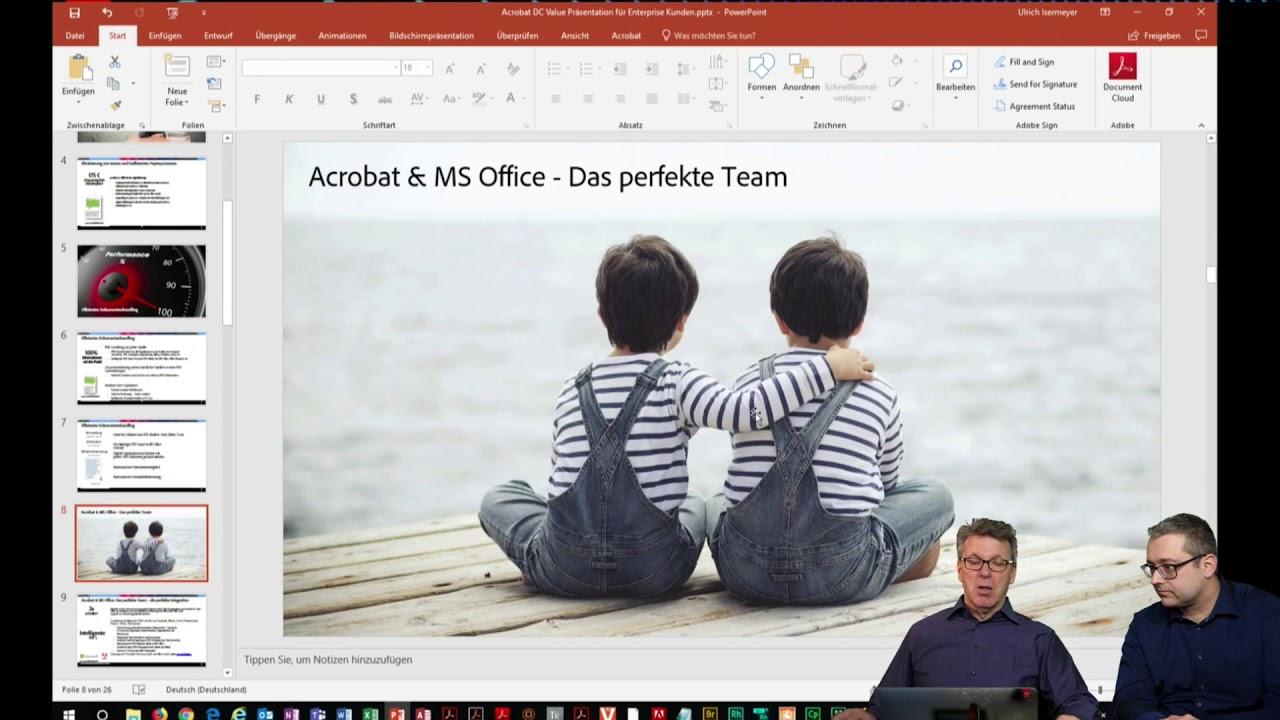Viewport: 1280px width, 720px height.
Task: Open the Entwurf tab
Action: [x=218, y=35]
